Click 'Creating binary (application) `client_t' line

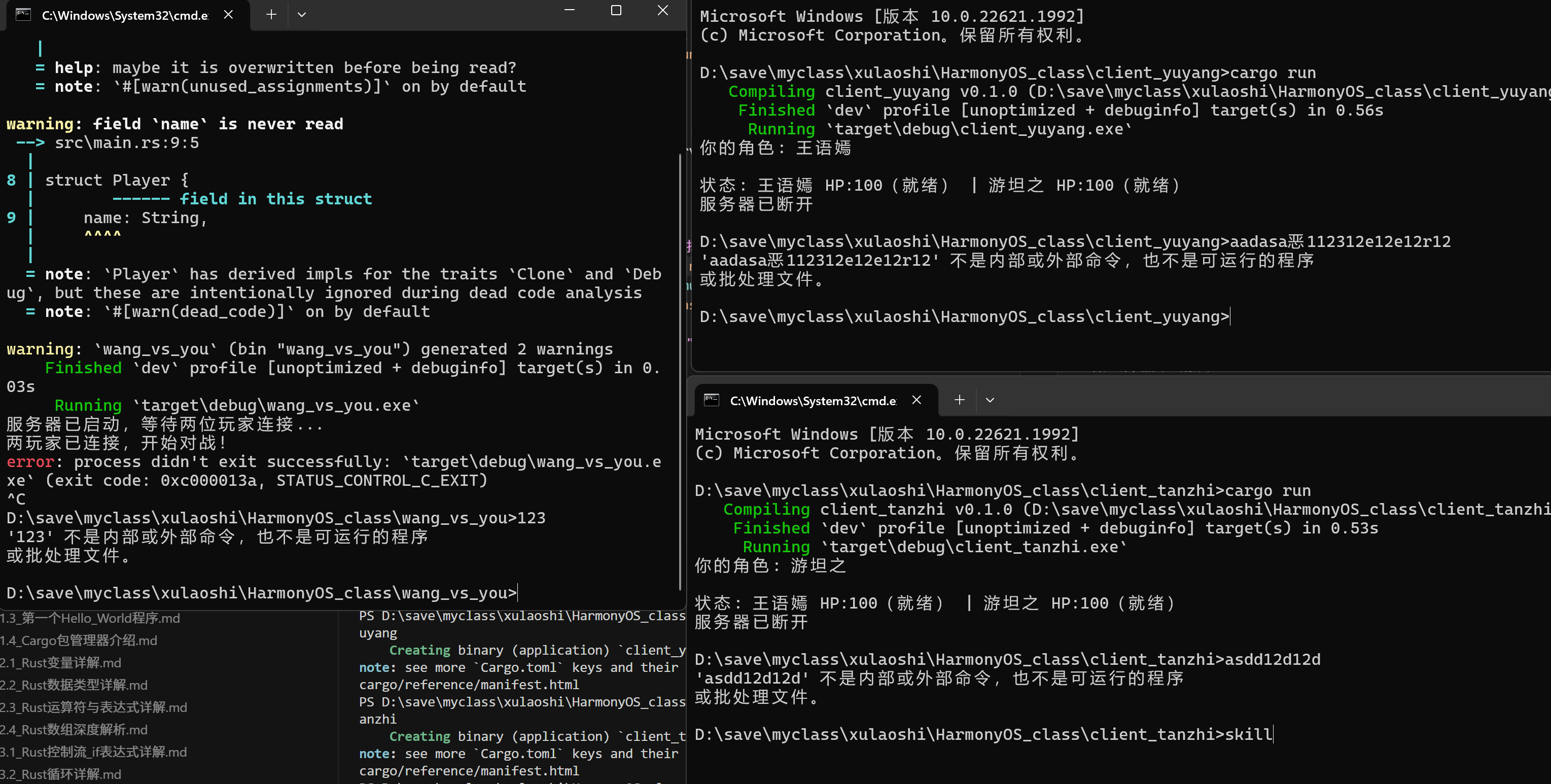coord(537,736)
